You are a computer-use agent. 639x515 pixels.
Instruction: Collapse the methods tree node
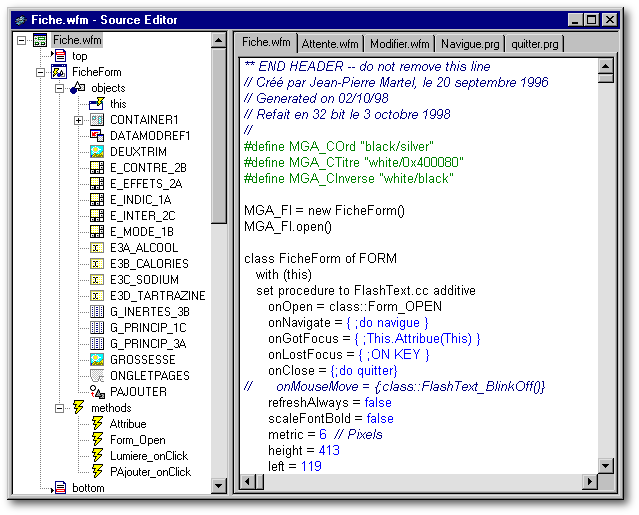pos(59,408)
